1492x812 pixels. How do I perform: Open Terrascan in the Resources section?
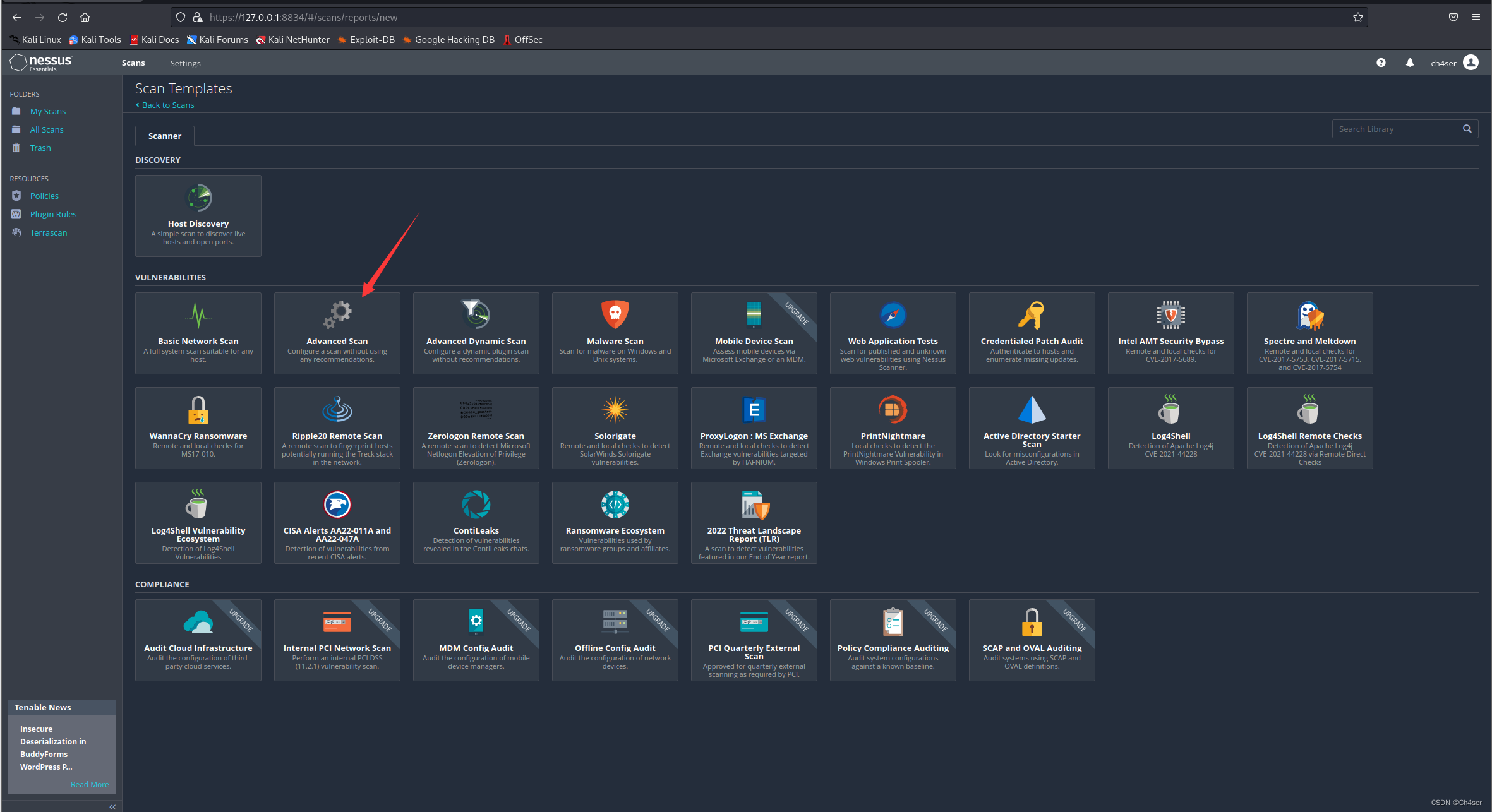49,232
